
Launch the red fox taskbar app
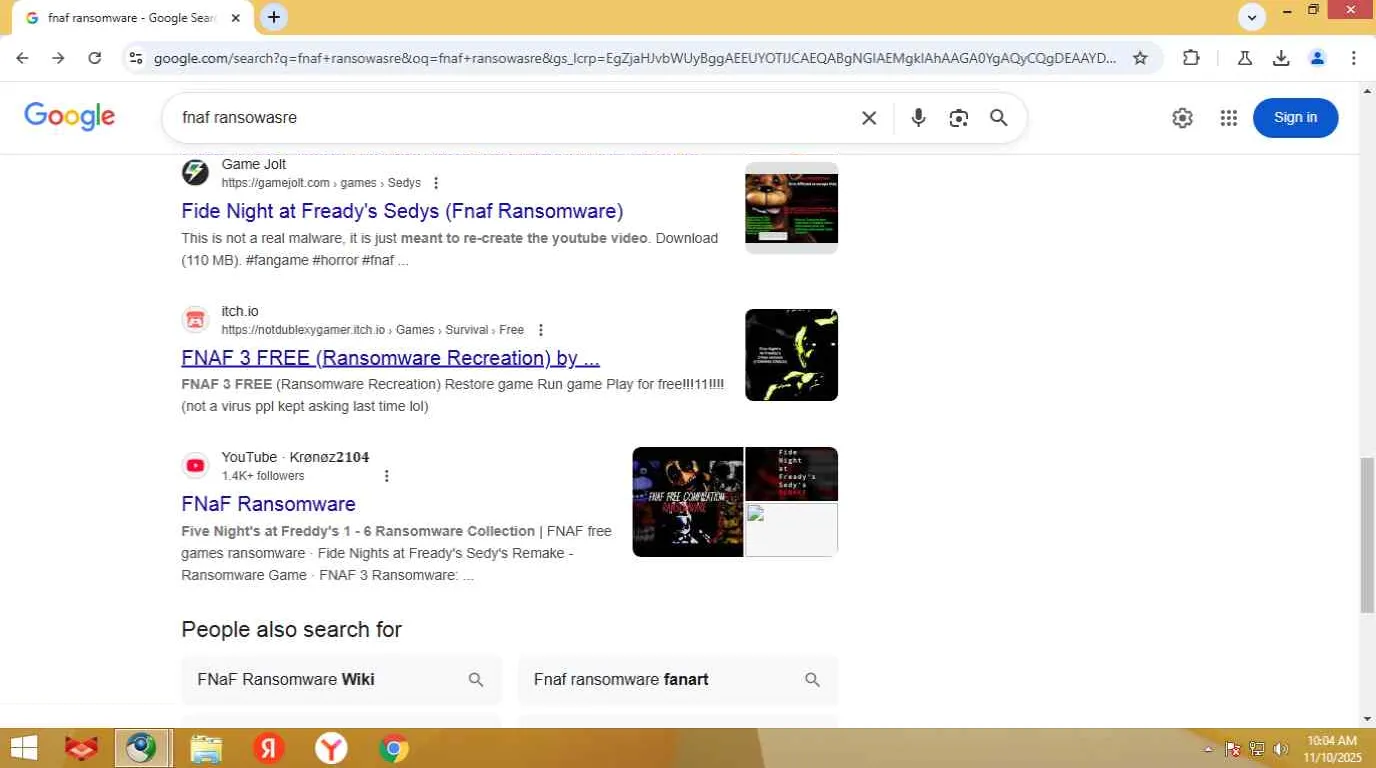point(81,748)
